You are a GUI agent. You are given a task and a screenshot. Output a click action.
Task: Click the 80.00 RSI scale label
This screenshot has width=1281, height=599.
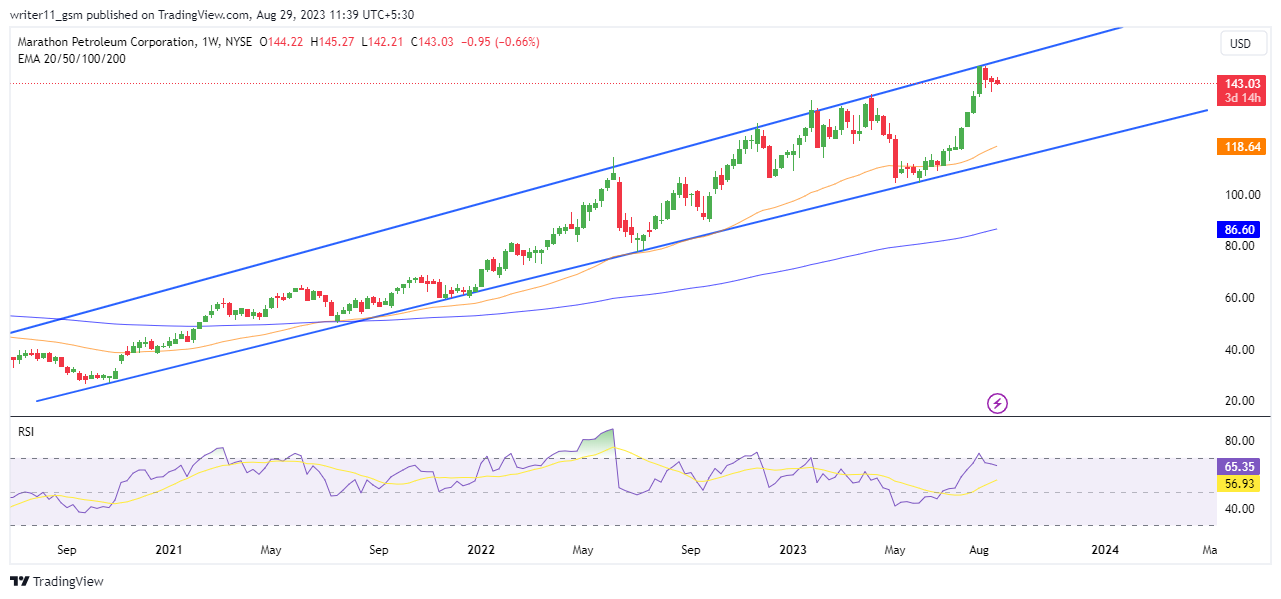1241,441
